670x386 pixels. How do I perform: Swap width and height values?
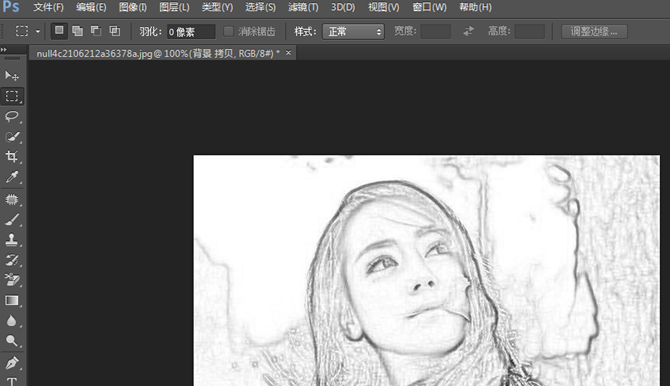(469, 31)
